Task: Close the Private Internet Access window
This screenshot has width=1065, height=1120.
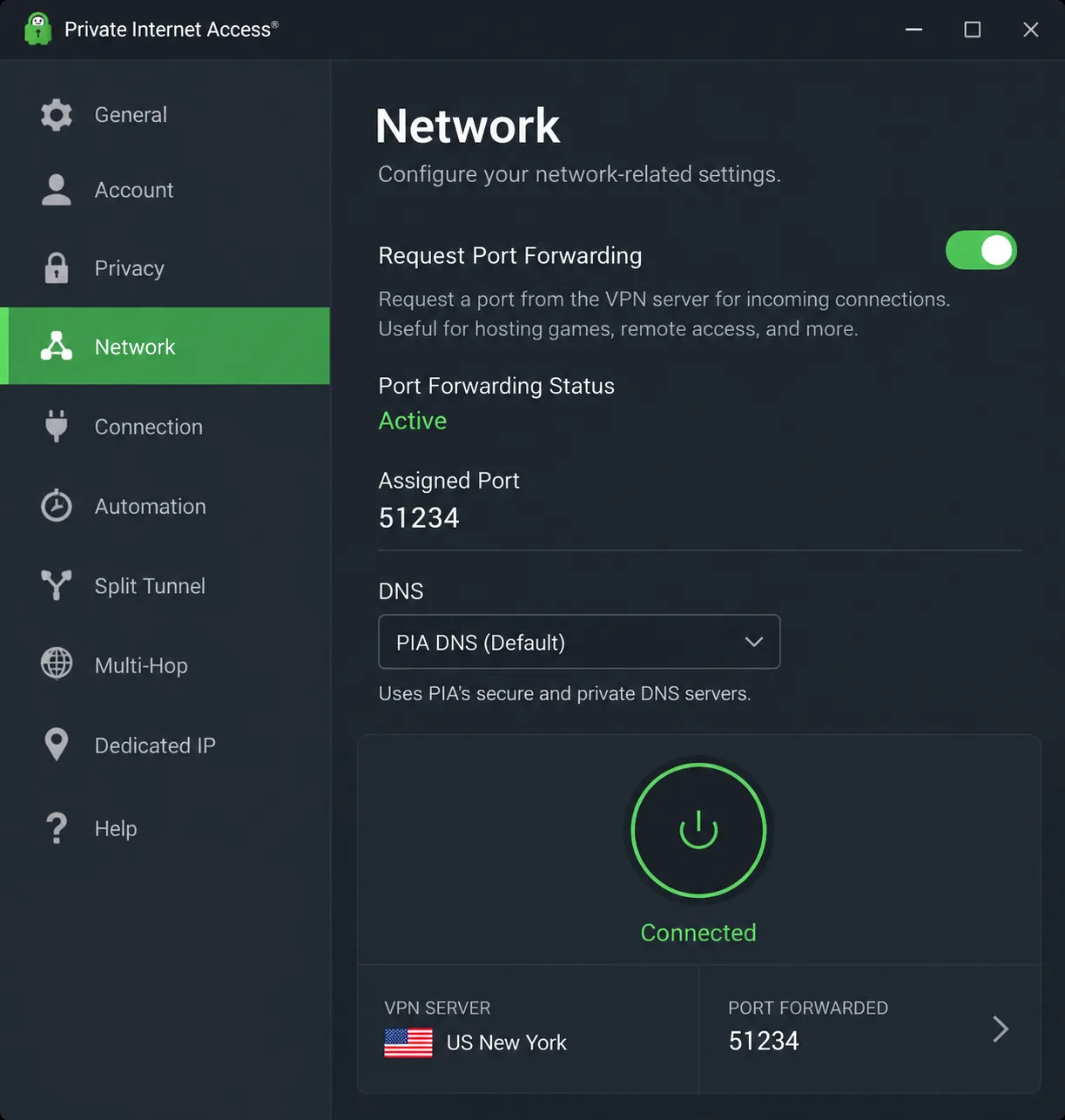Action: pyautogui.click(x=1031, y=30)
